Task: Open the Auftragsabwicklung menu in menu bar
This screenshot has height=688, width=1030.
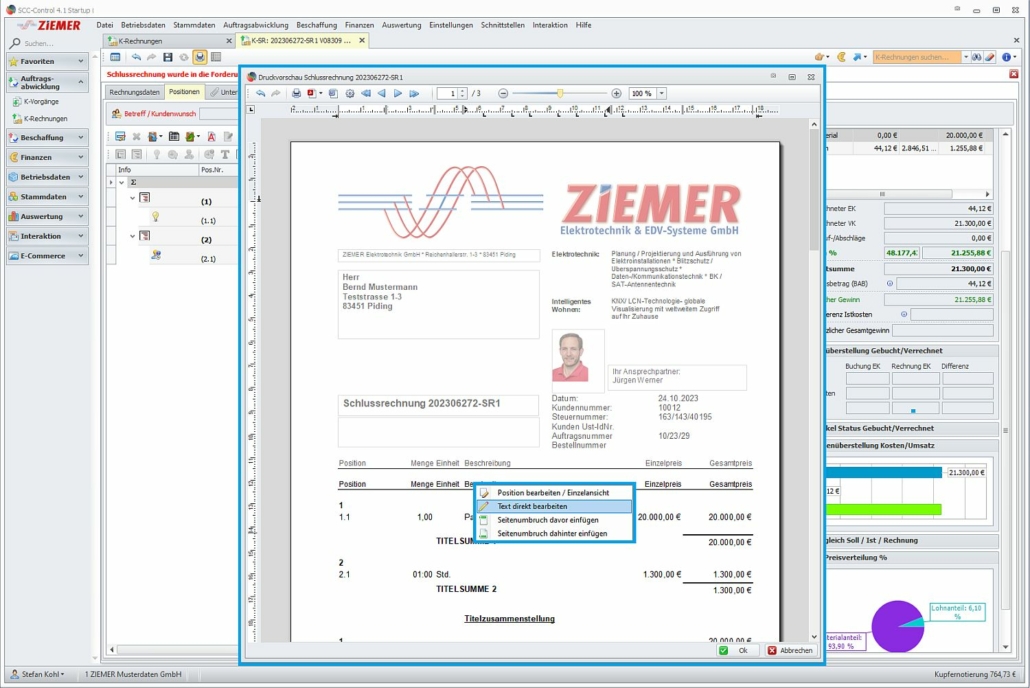Action: pyautogui.click(x=256, y=25)
